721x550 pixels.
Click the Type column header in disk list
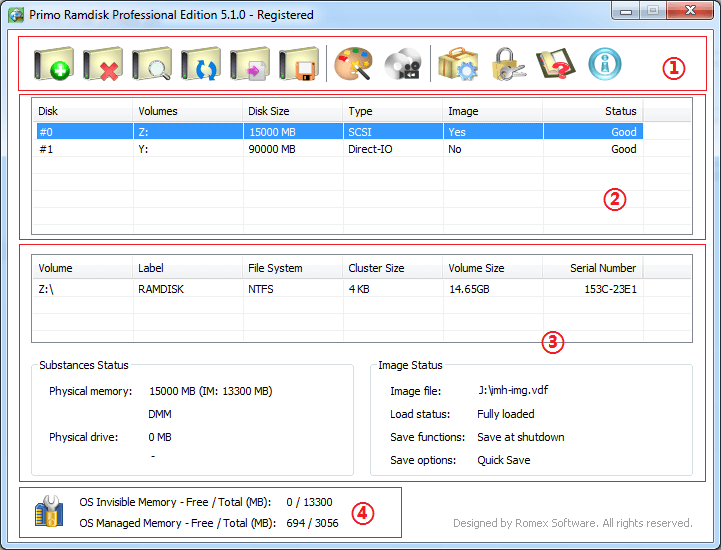(x=393, y=111)
